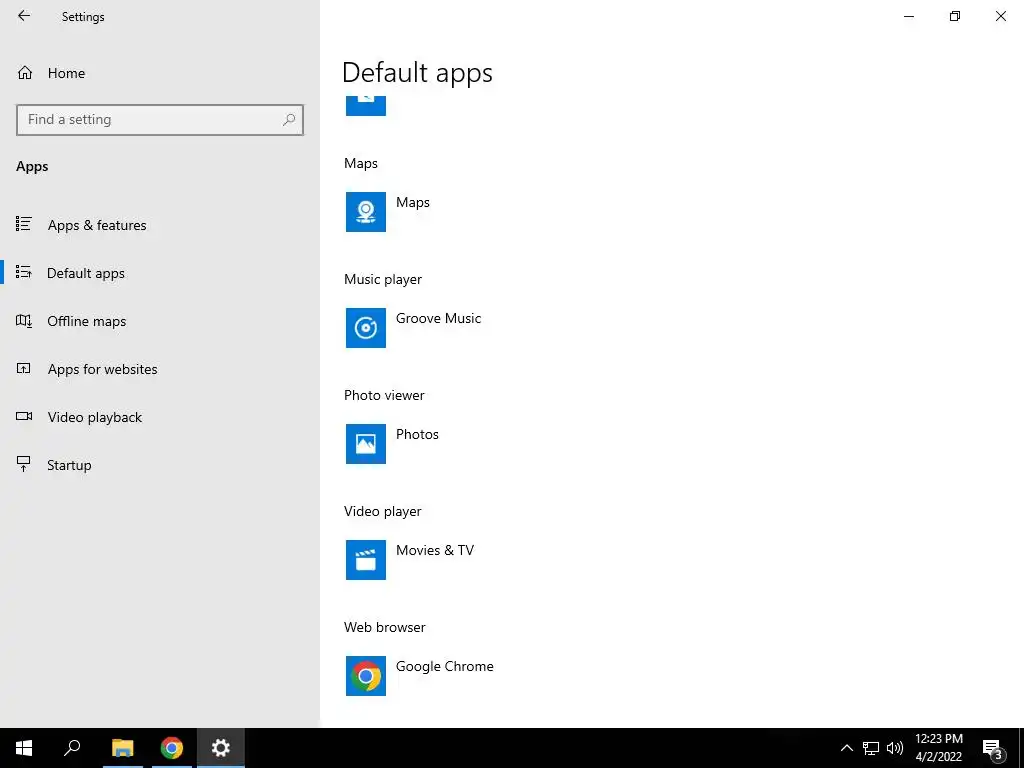Click the volume speaker icon
This screenshot has height=768, width=1024.
[895, 748]
